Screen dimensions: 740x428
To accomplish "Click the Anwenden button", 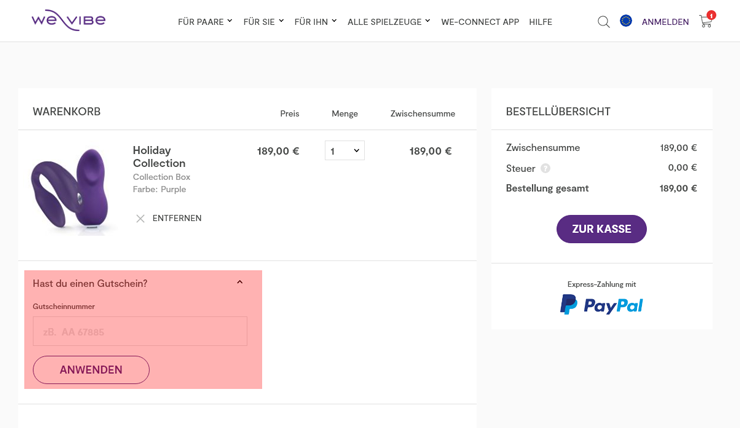I will click(x=91, y=369).
